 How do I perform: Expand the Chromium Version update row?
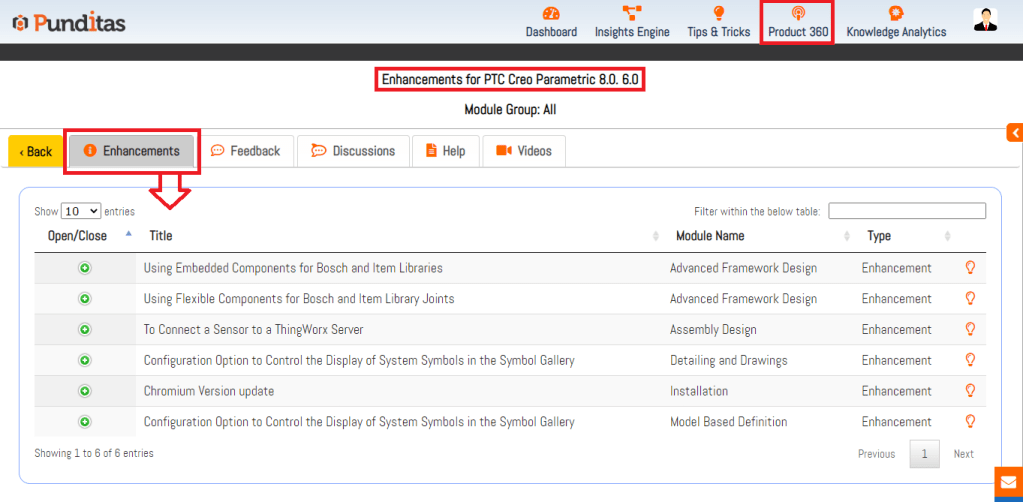click(85, 391)
